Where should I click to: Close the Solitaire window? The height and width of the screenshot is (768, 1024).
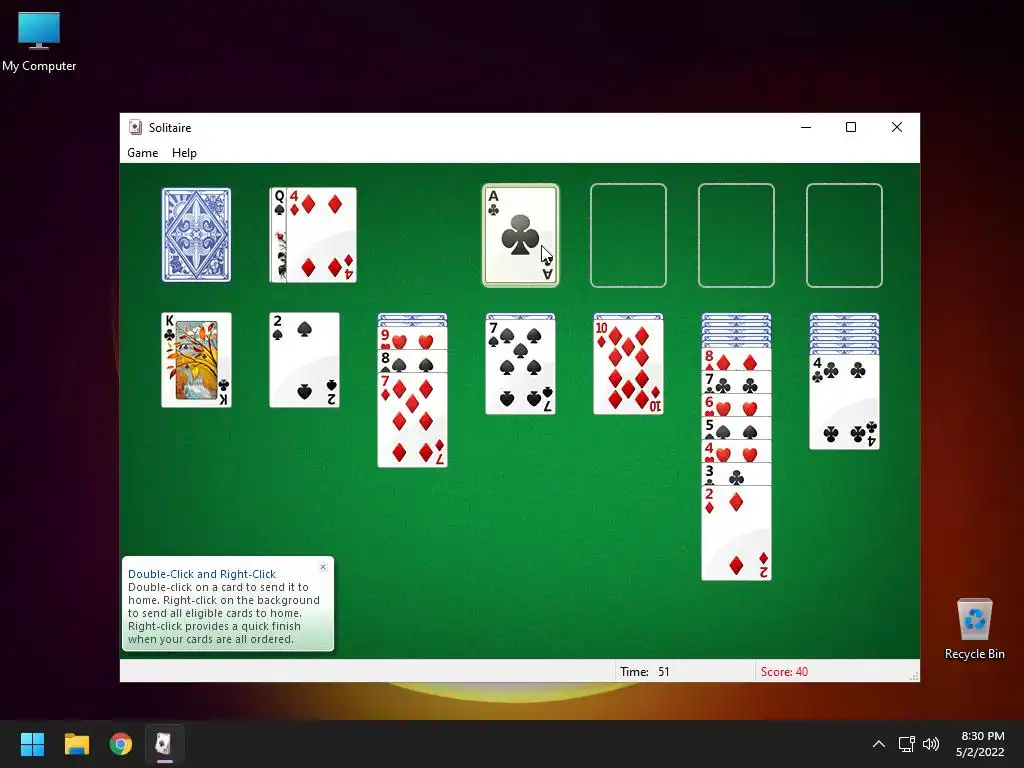[897, 127]
